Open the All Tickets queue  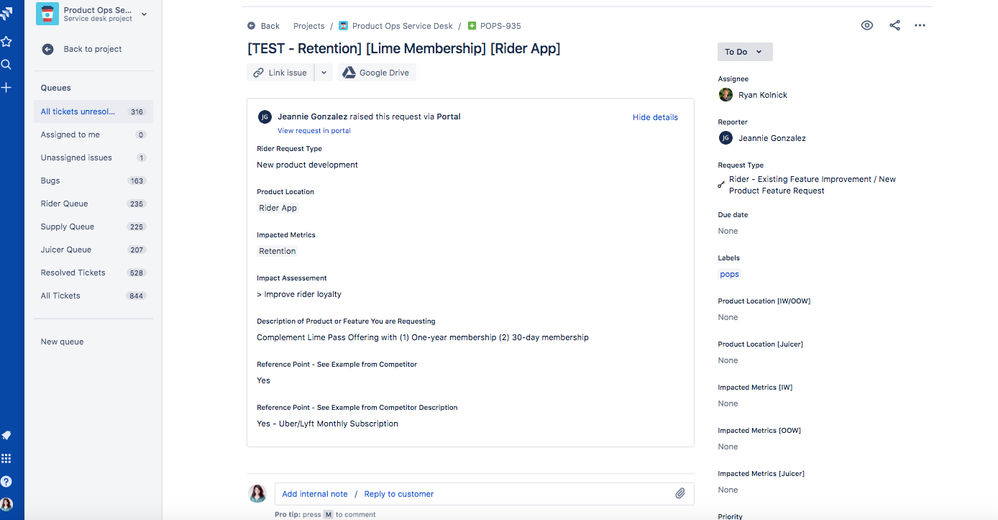[93, 295]
